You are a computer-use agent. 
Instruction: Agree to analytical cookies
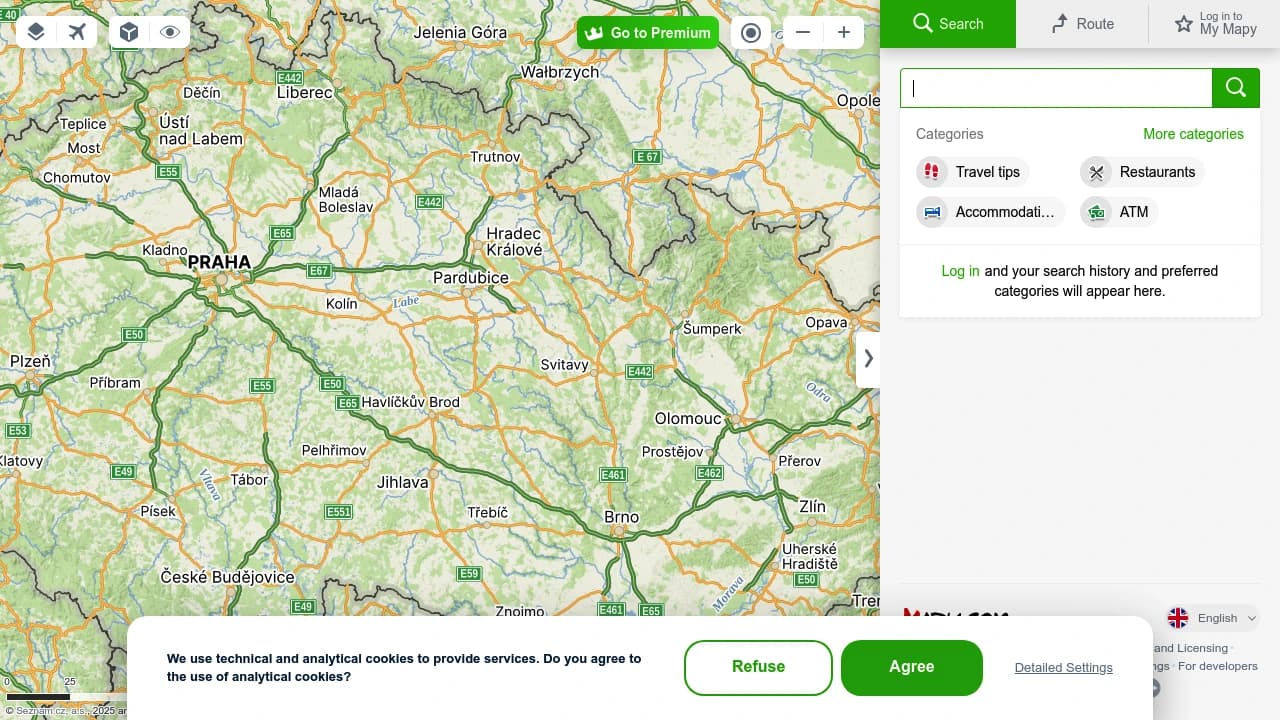pos(912,667)
